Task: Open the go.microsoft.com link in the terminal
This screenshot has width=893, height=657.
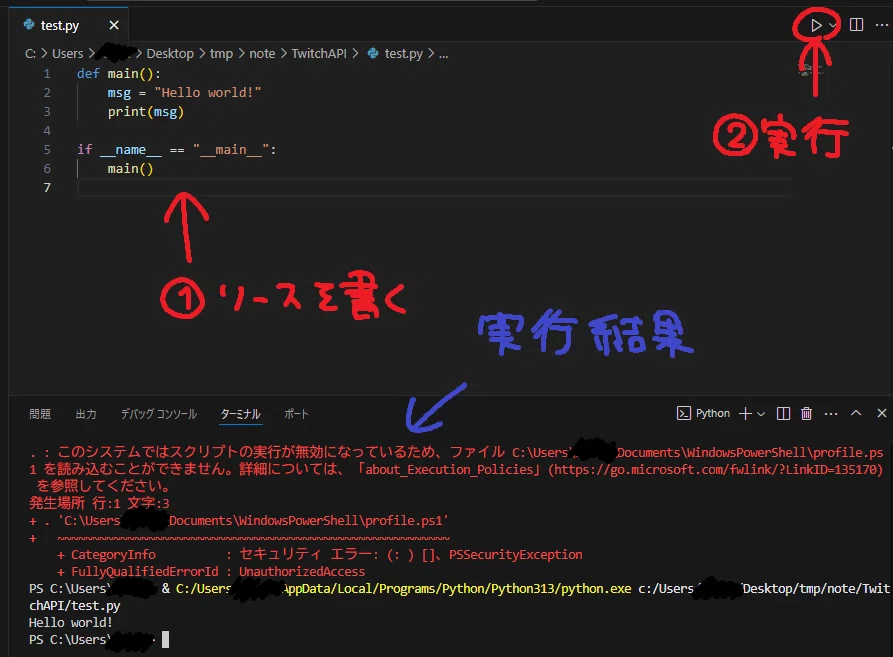Action: click(718, 470)
